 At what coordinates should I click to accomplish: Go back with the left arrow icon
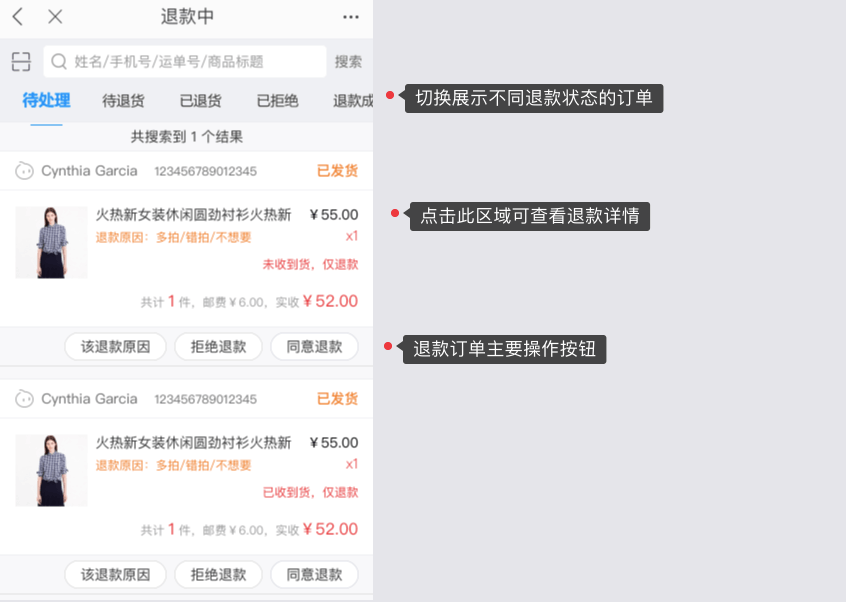(18, 17)
